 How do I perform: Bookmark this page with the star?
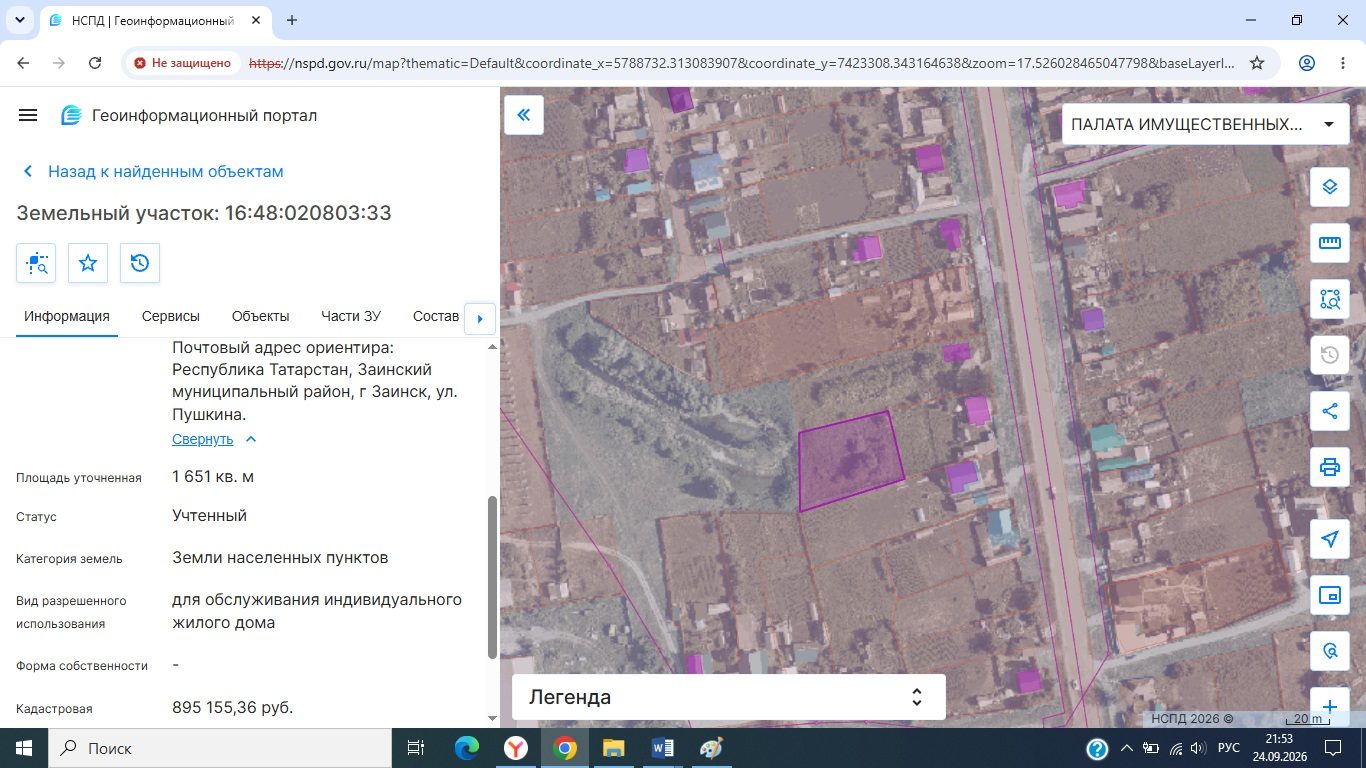click(1257, 63)
